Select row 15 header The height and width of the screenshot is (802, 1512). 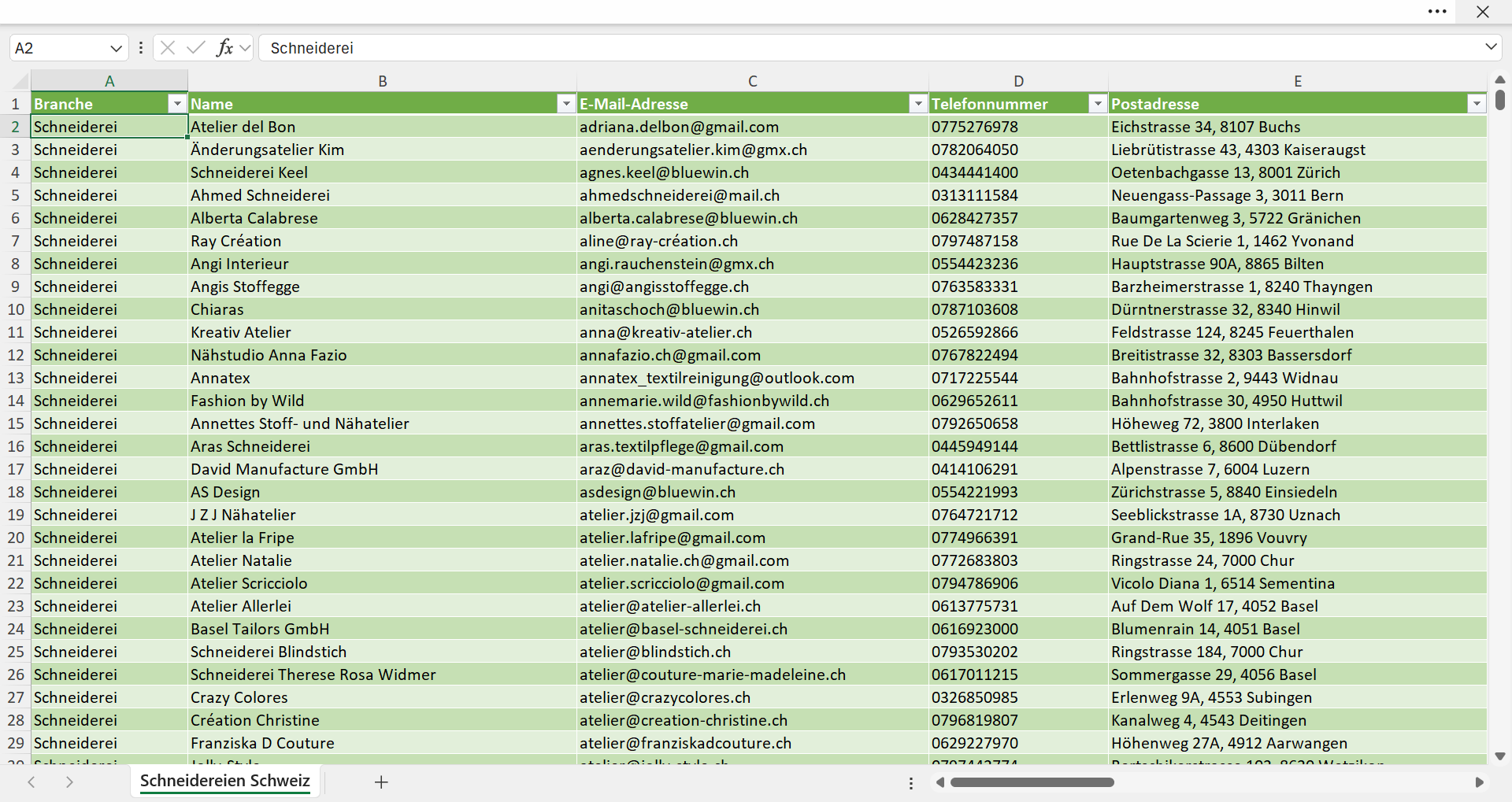(x=15, y=423)
